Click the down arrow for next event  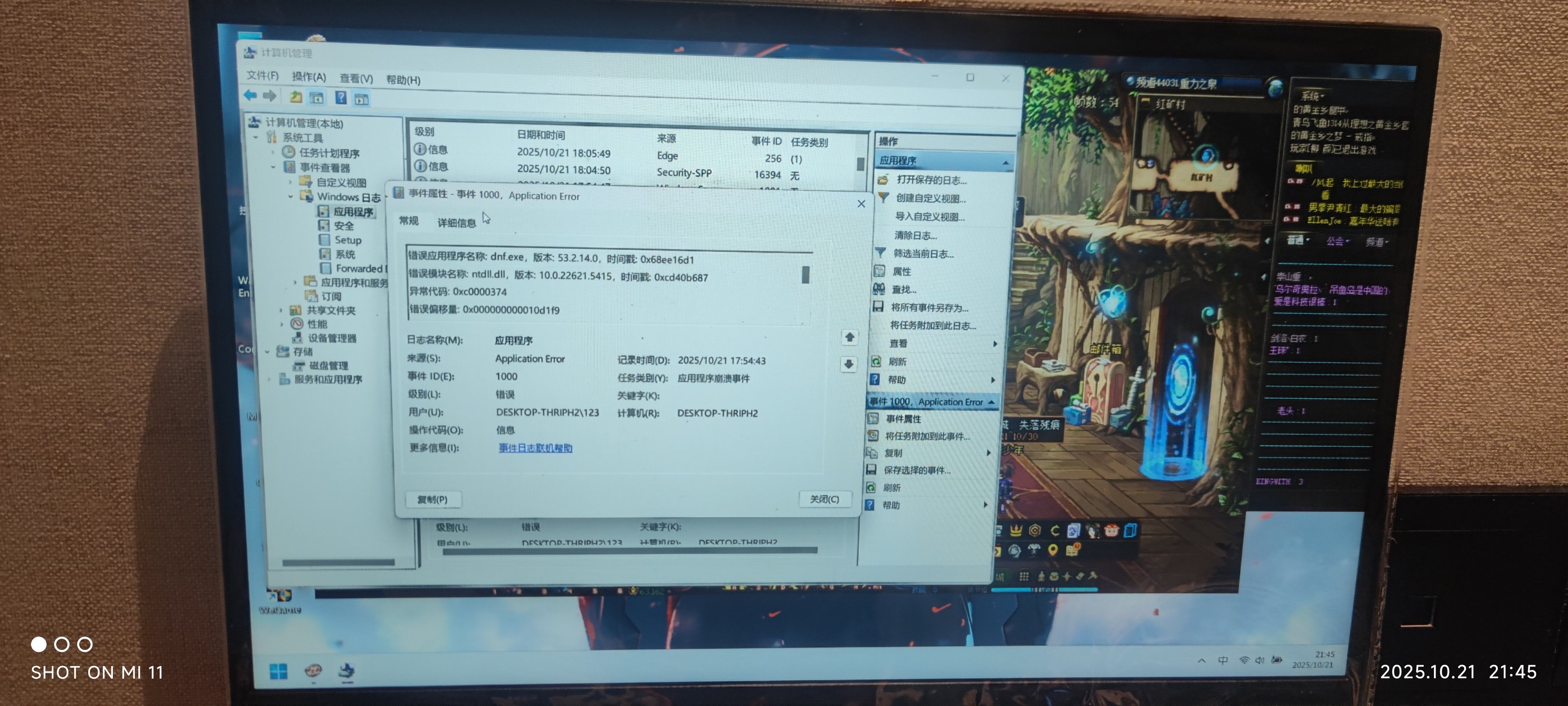pos(849,364)
